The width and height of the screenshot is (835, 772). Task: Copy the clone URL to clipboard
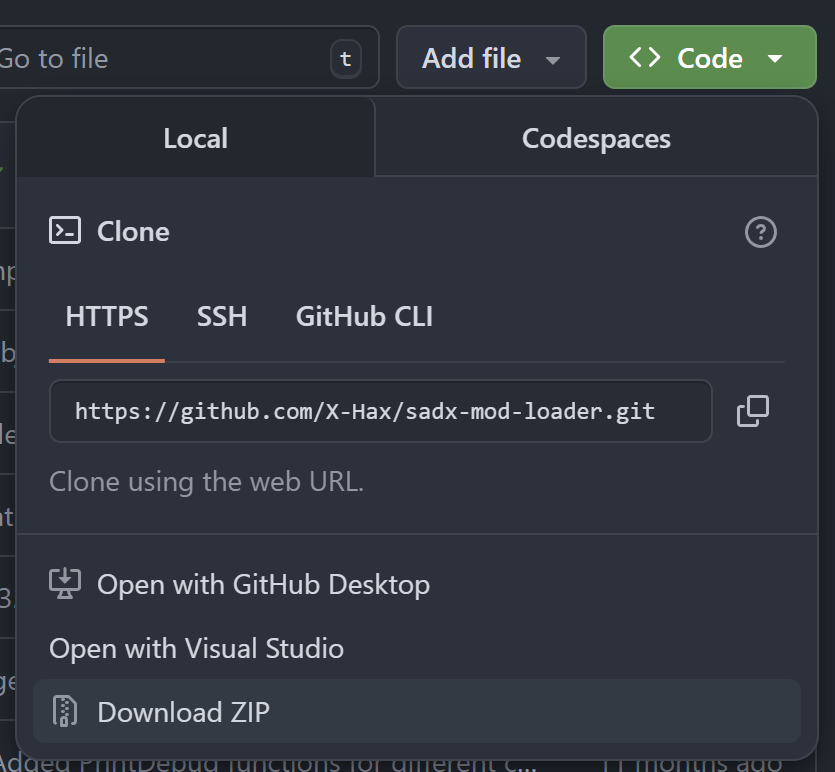point(752,411)
